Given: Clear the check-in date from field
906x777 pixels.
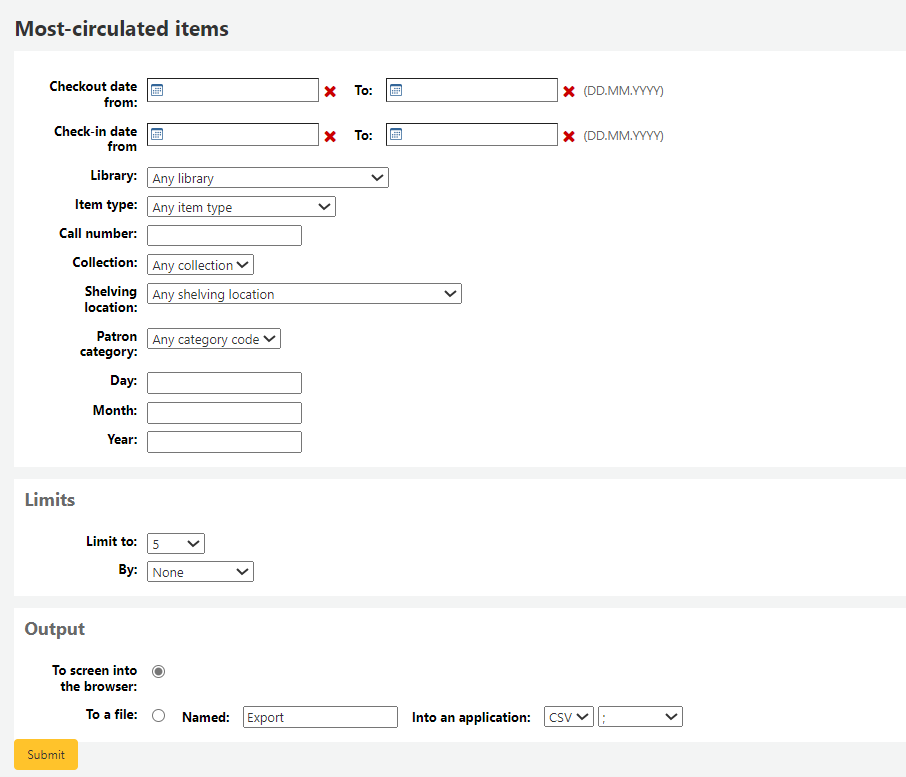Looking at the screenshot, I should (330, 135).
